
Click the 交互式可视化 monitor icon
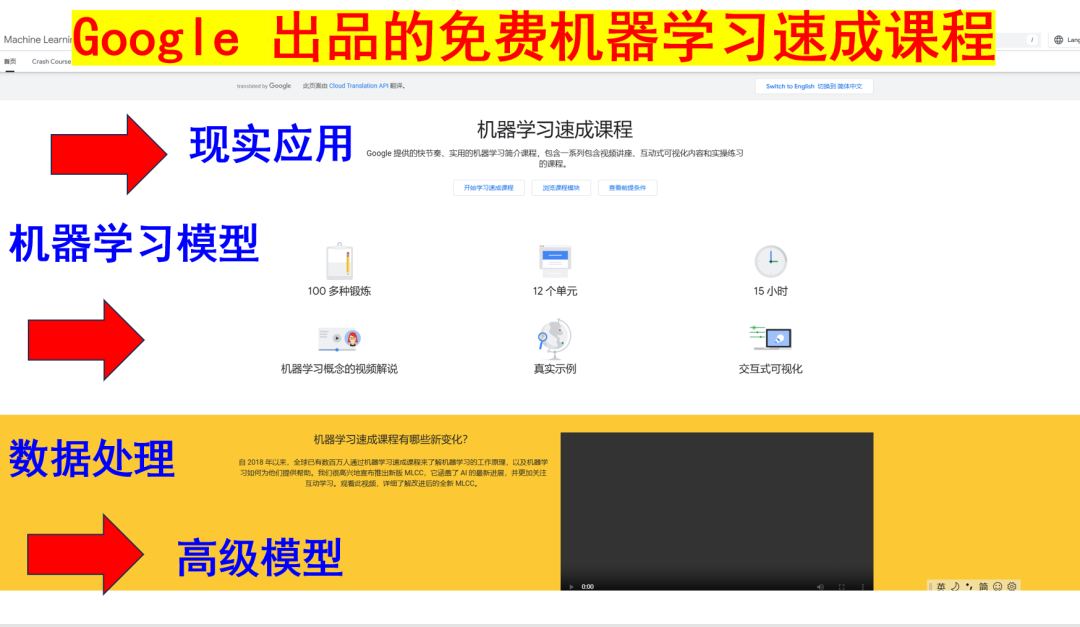pyautogui.click(x=771, y=337)
